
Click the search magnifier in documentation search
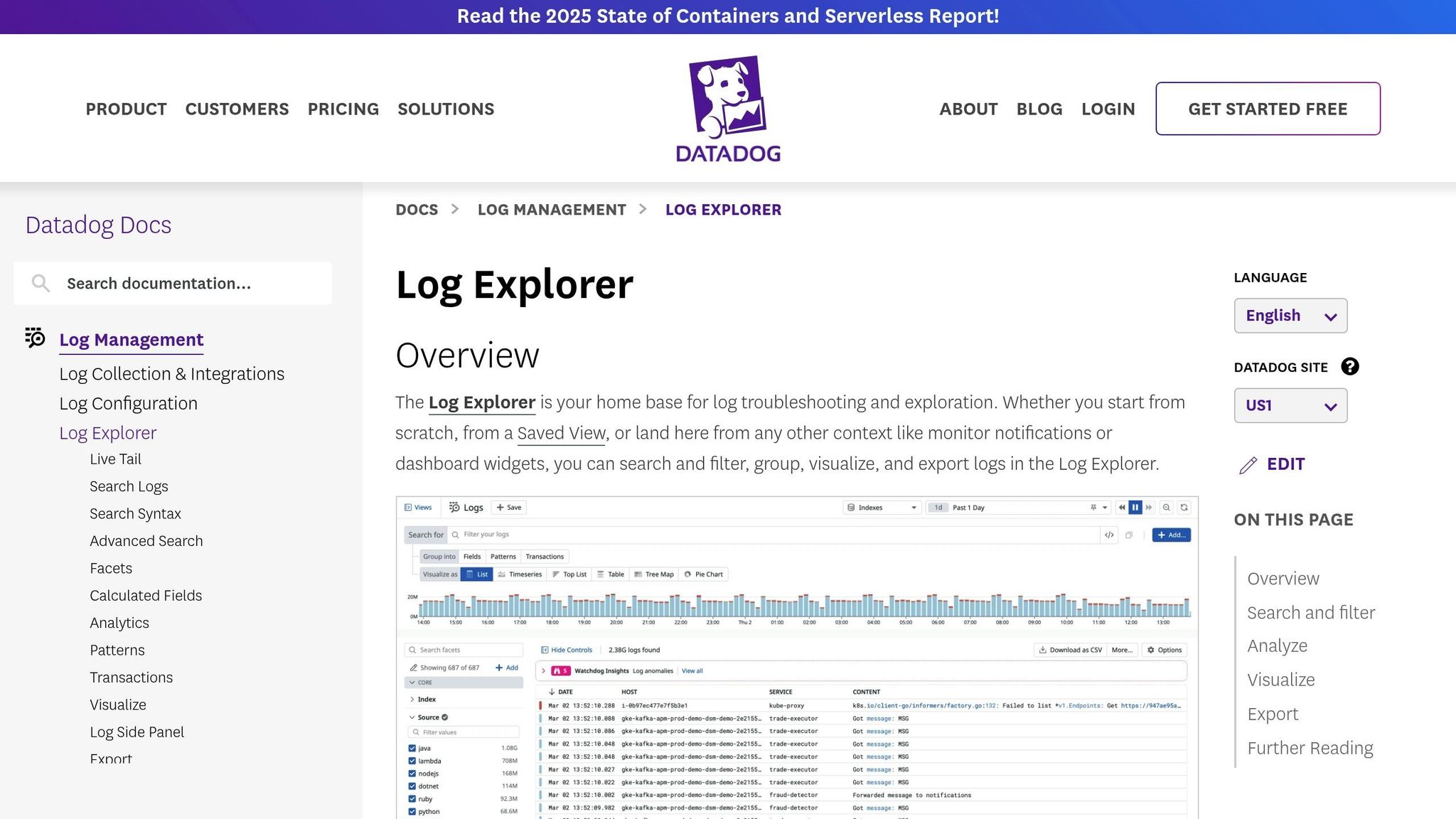click(41, 283)
